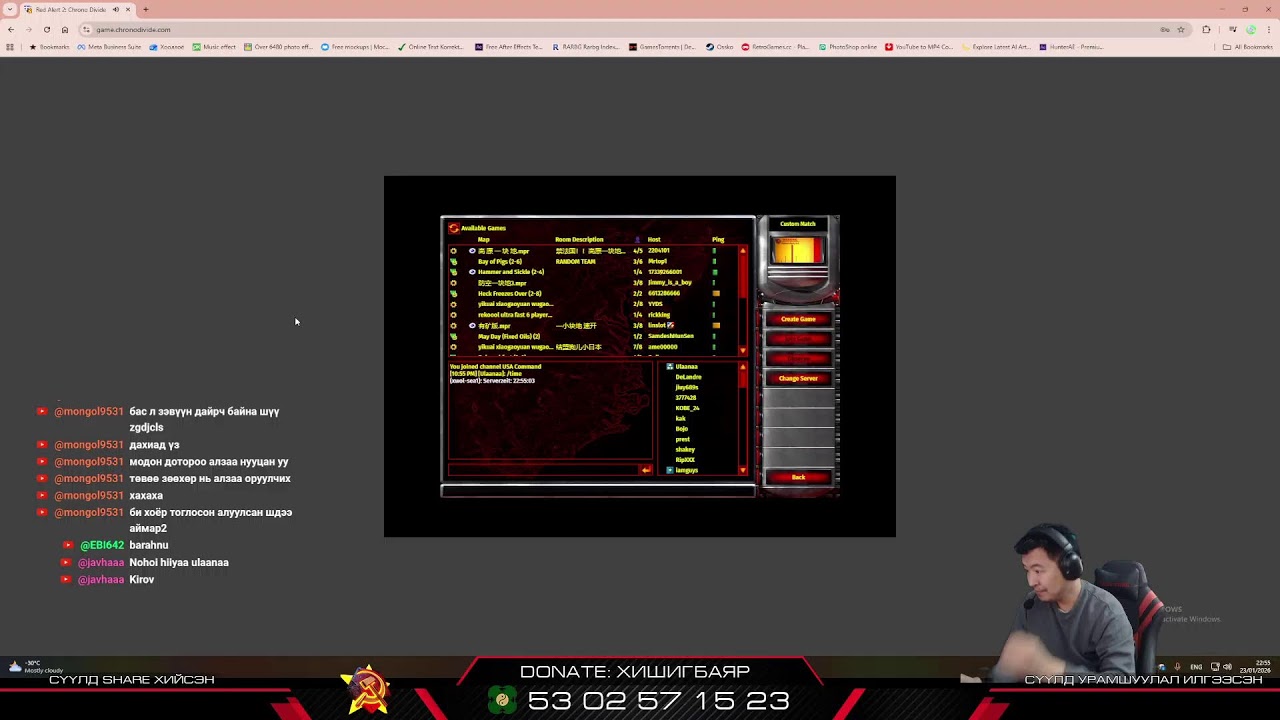
Task: Open the apps grid icon in bookmarks bar
Action: [x=10, y=47]
